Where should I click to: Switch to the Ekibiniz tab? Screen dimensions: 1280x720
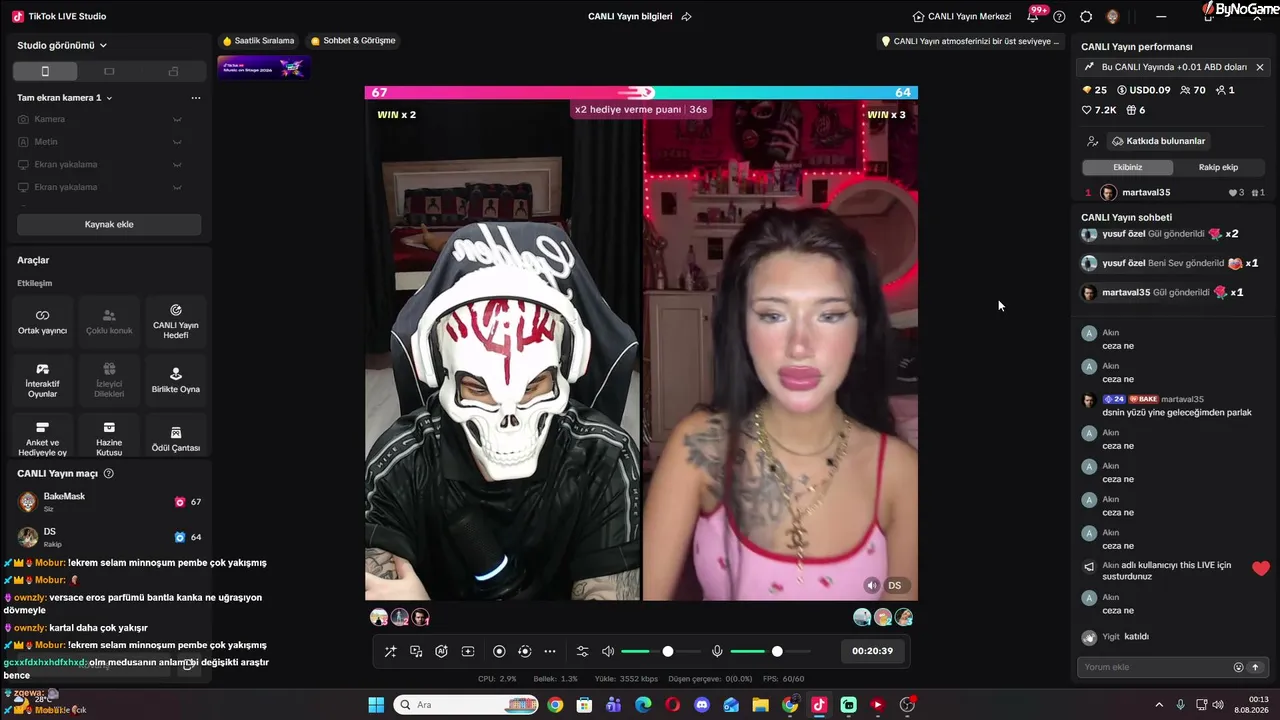tap(1128, 167)
